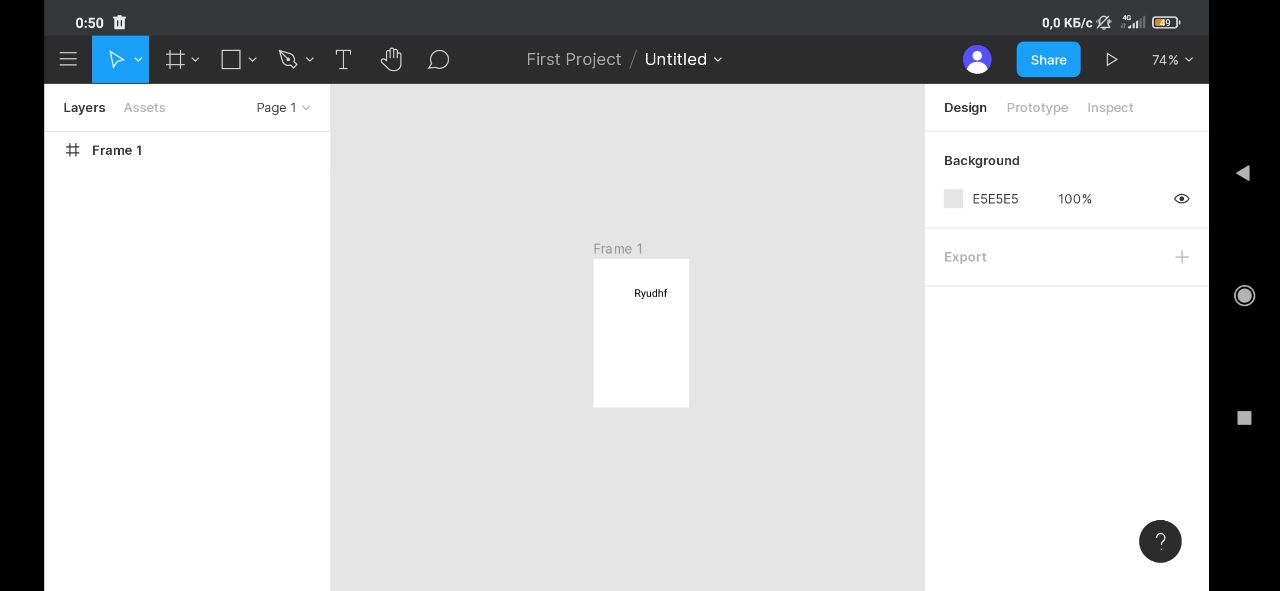Click the Share button
This screenshot has width=1280, height=591.
[1048, 60]
